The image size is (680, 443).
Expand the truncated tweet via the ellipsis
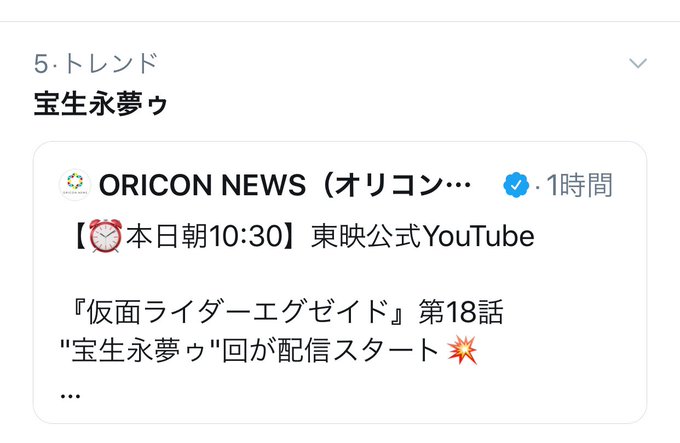[x=70, y=395]
